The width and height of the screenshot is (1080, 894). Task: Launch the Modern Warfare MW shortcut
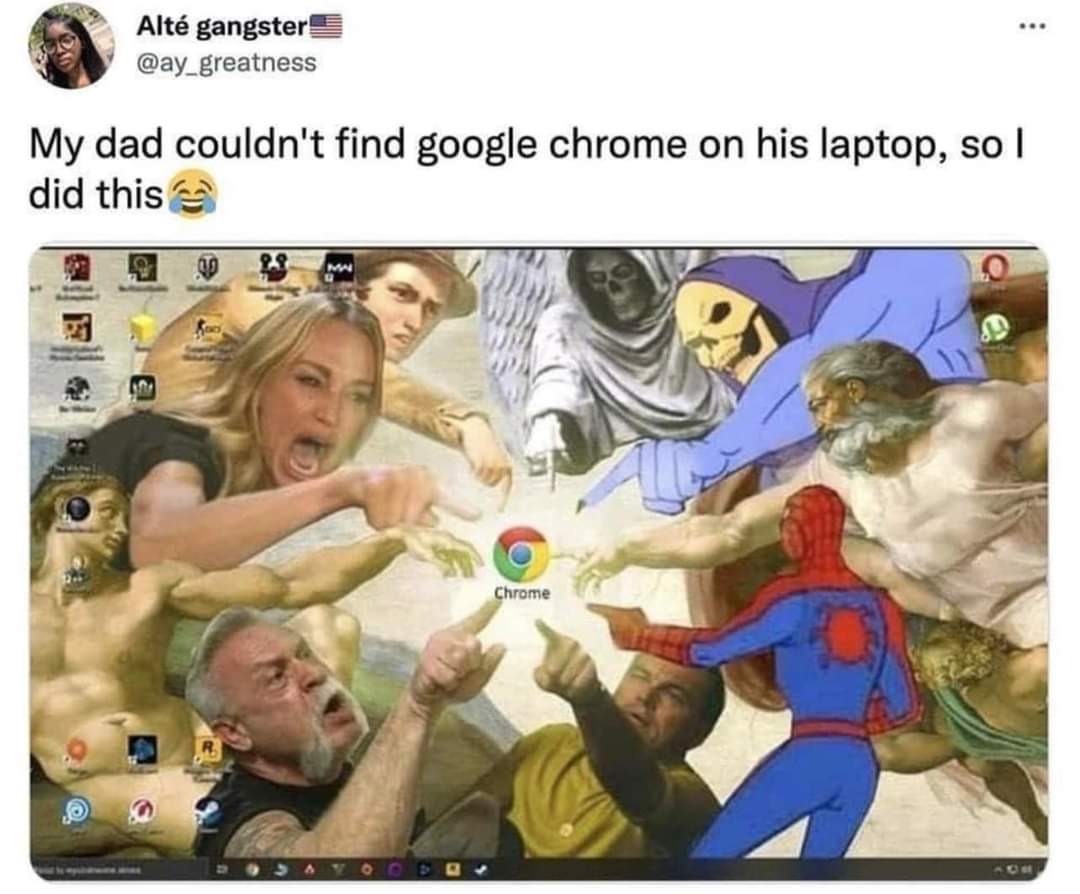340,267
